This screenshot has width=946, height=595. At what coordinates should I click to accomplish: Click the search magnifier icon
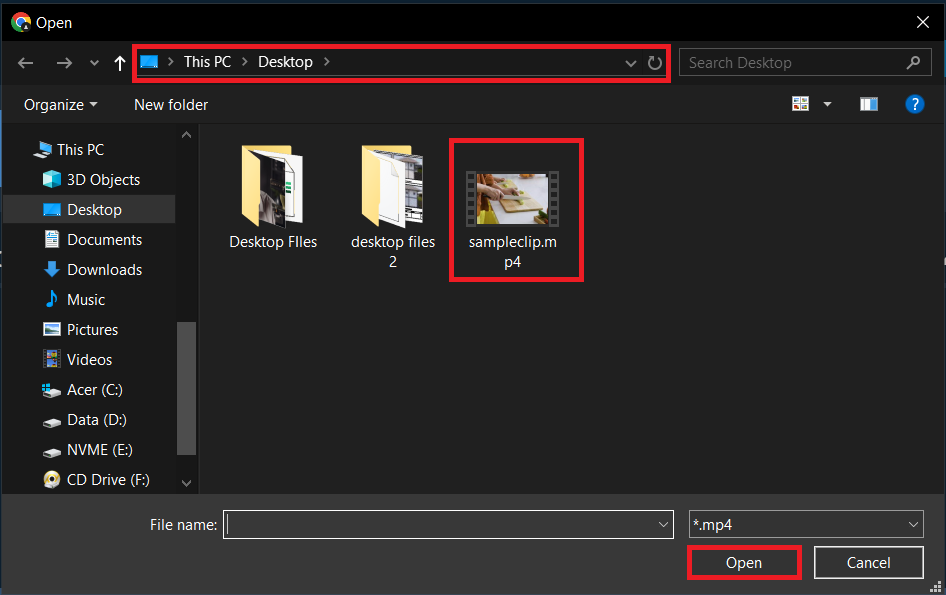[913, 62]
